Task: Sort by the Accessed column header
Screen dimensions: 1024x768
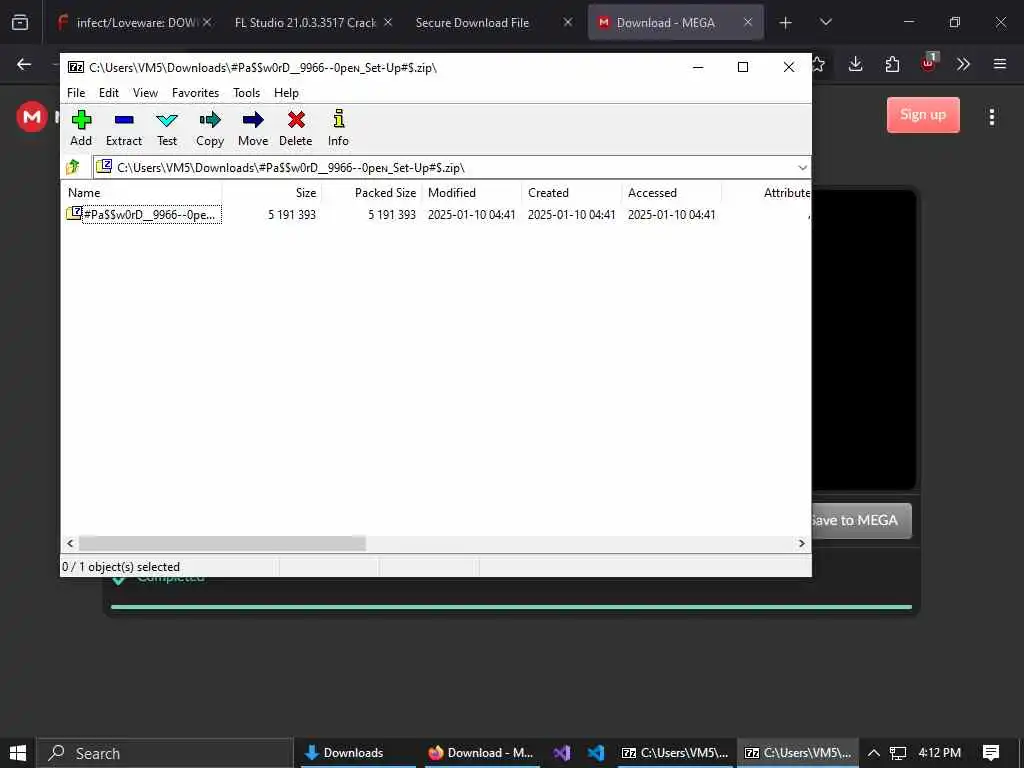Action: (671, 193)
